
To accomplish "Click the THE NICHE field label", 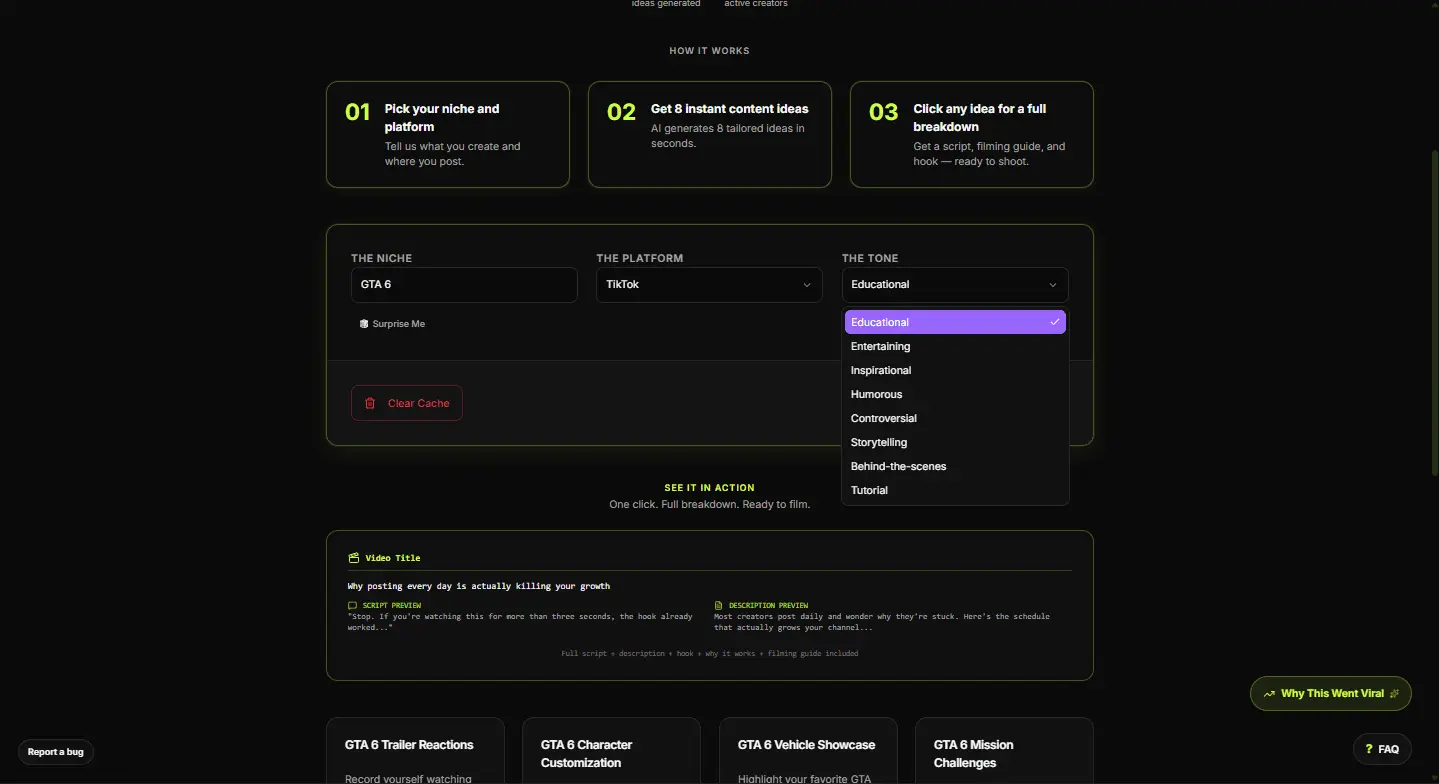I will click(381, 258).
